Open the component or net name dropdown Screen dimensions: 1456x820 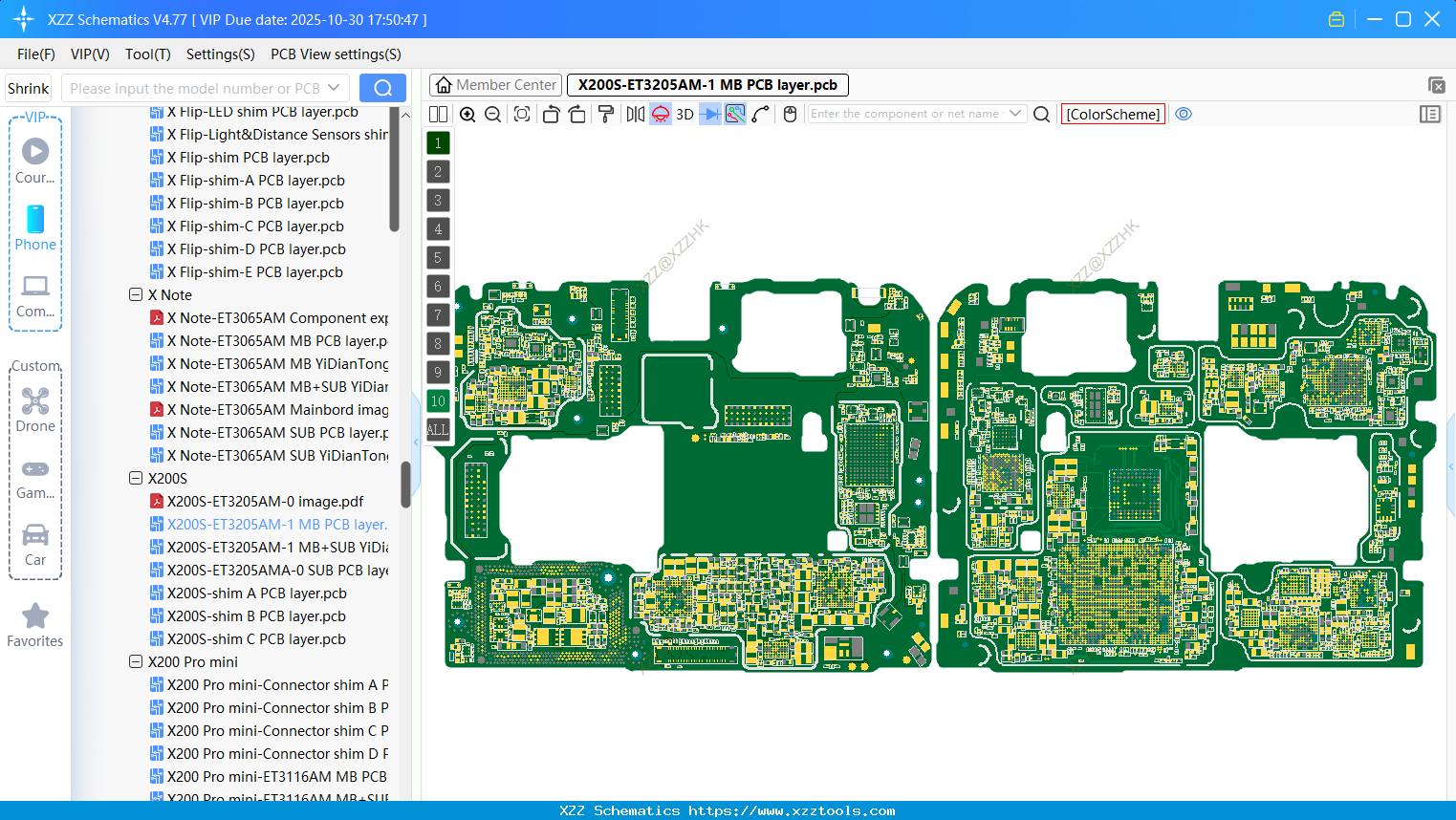[x=1015, y=114]
